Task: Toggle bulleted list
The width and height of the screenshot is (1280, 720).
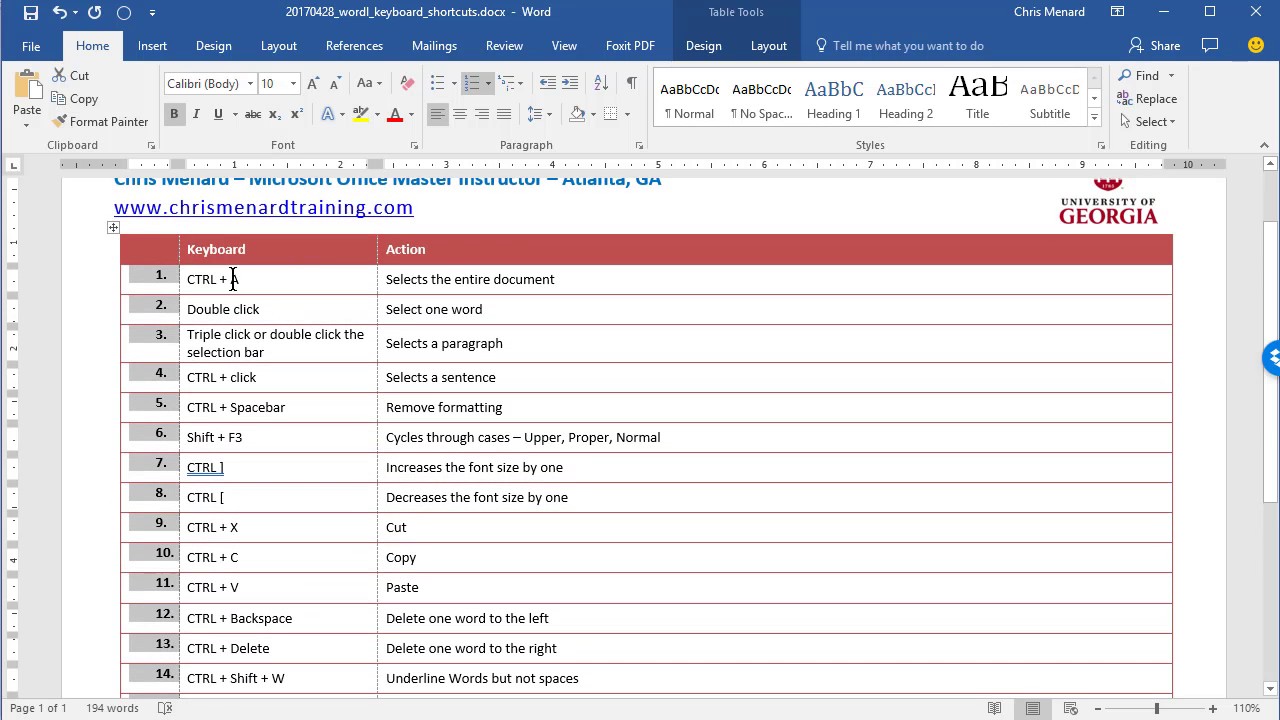Action: coord(437,83)
